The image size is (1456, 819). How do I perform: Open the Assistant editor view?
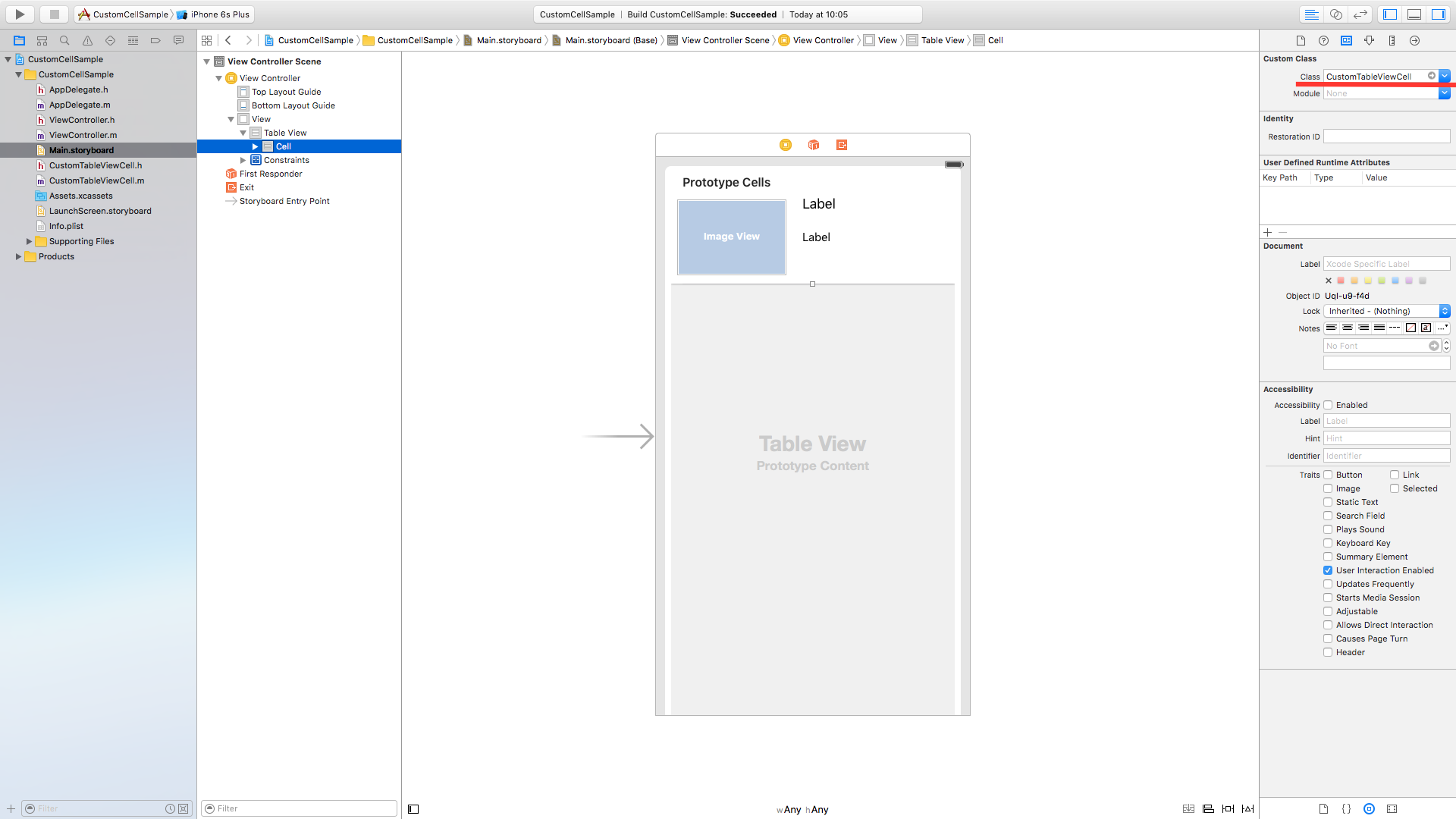1336,14
